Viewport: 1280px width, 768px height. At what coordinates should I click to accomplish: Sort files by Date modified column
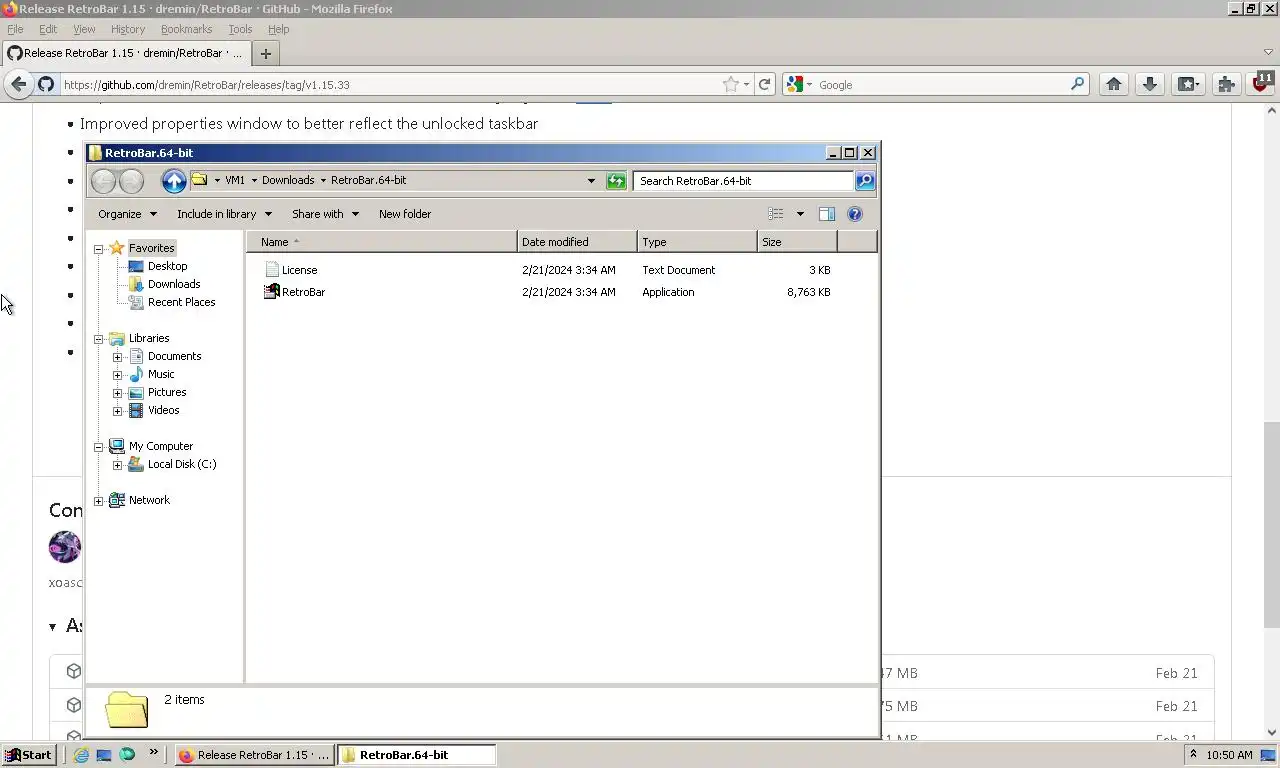[x=577, y=242]
